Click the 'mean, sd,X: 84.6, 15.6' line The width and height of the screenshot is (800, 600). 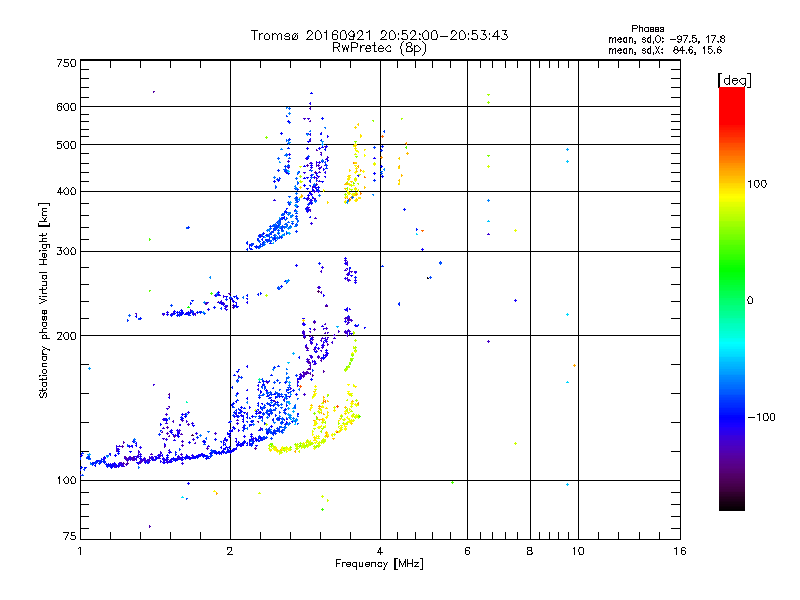coord(665,50)
